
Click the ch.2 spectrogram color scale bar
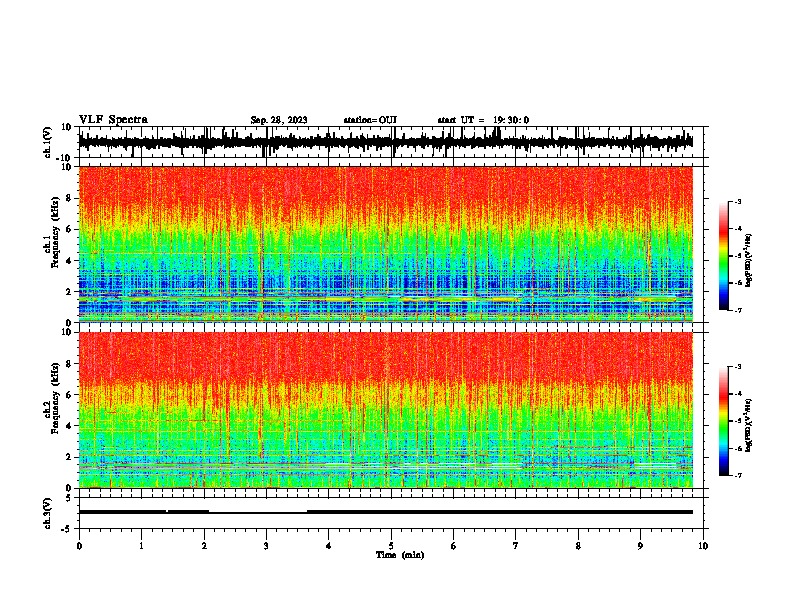coord(724,421)
